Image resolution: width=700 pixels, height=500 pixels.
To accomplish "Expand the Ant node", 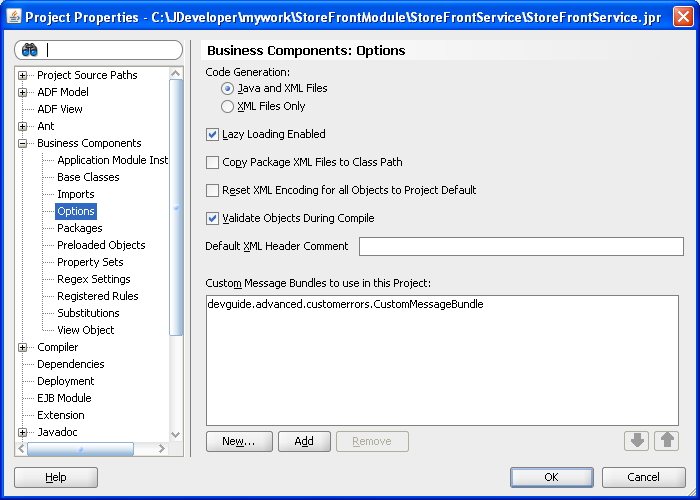I will click(x=22, y=126).
